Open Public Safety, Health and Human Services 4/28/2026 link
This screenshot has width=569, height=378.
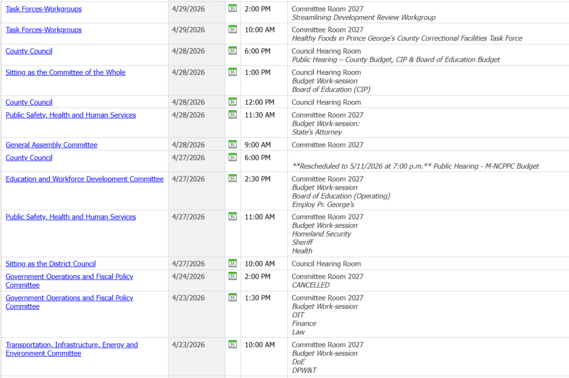pyautogui.click(x=71, y=115)
